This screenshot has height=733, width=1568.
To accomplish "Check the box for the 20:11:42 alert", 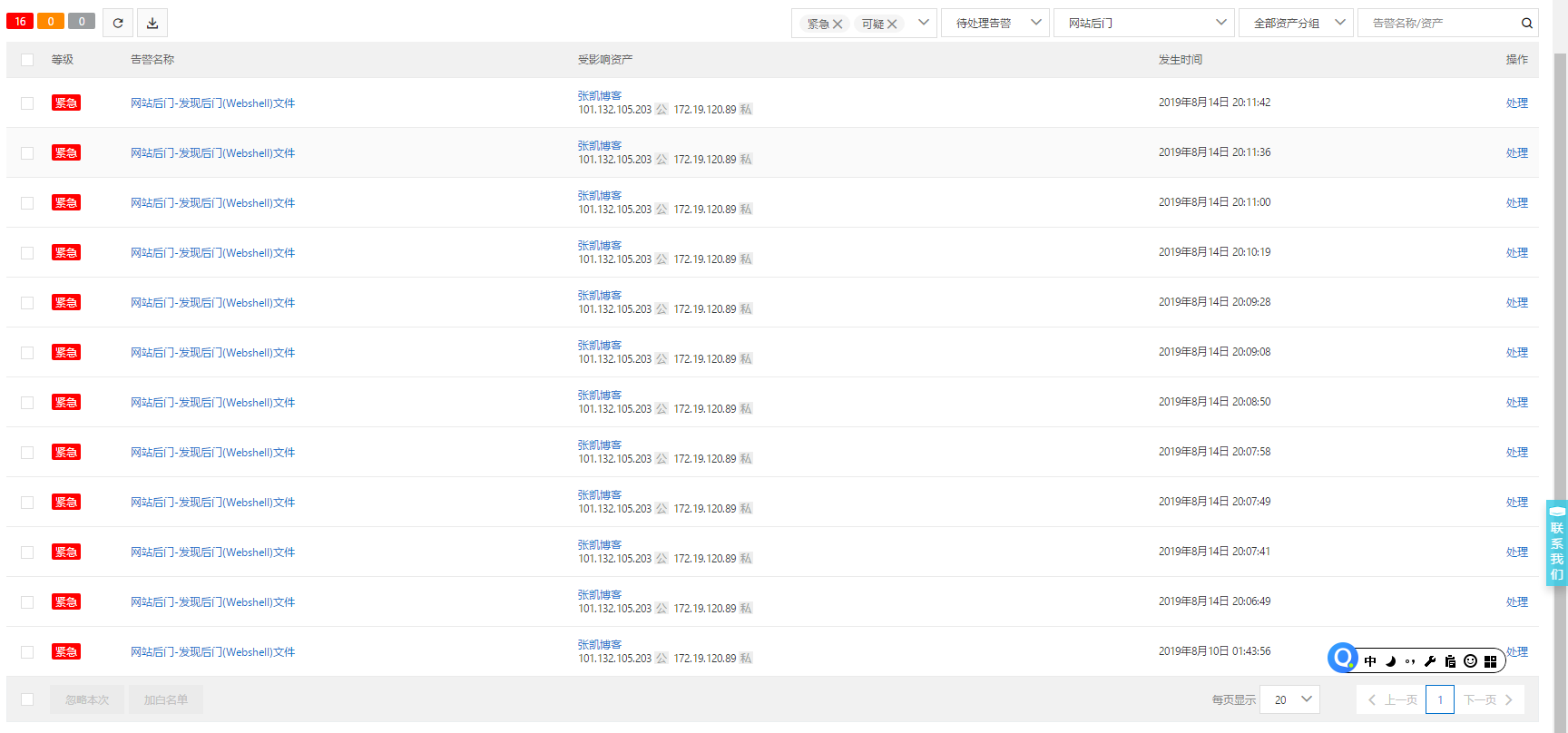I will coord(27,103).
